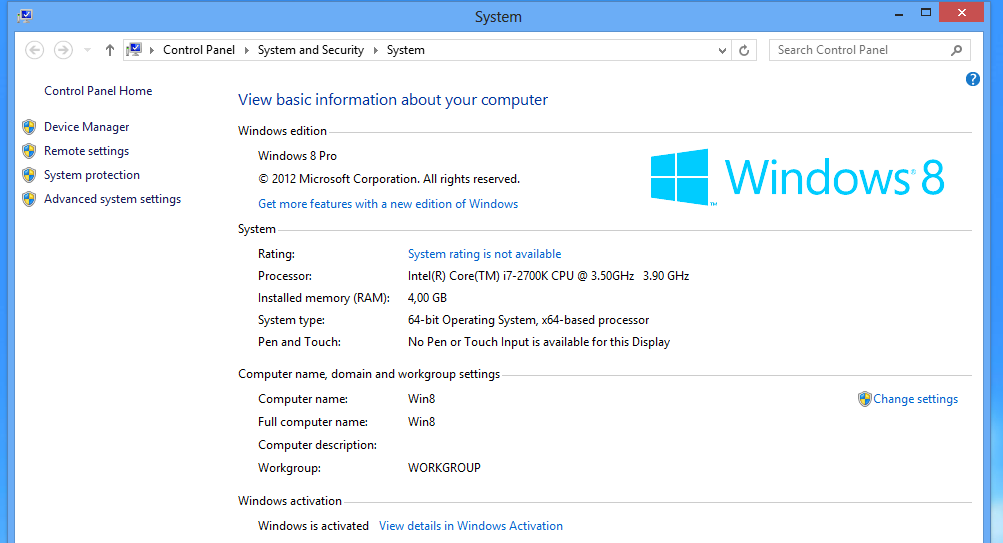Click the Intel Core i7-2700K processor value
The image size is (1003, 543).
click(x=548, y=276)
